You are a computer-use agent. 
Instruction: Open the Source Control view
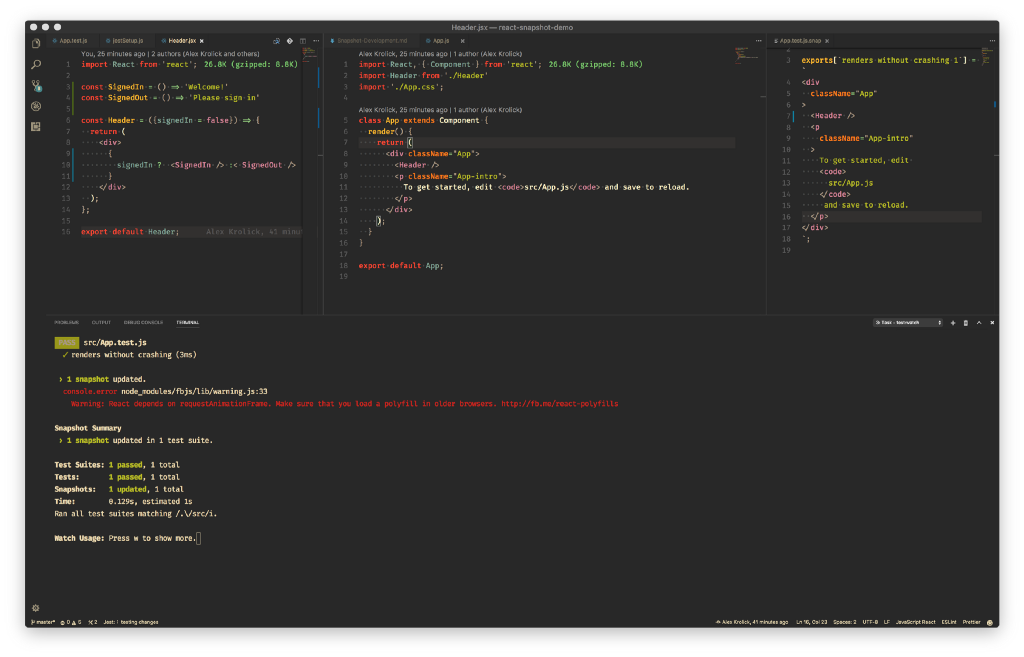(x=36, y=85)
